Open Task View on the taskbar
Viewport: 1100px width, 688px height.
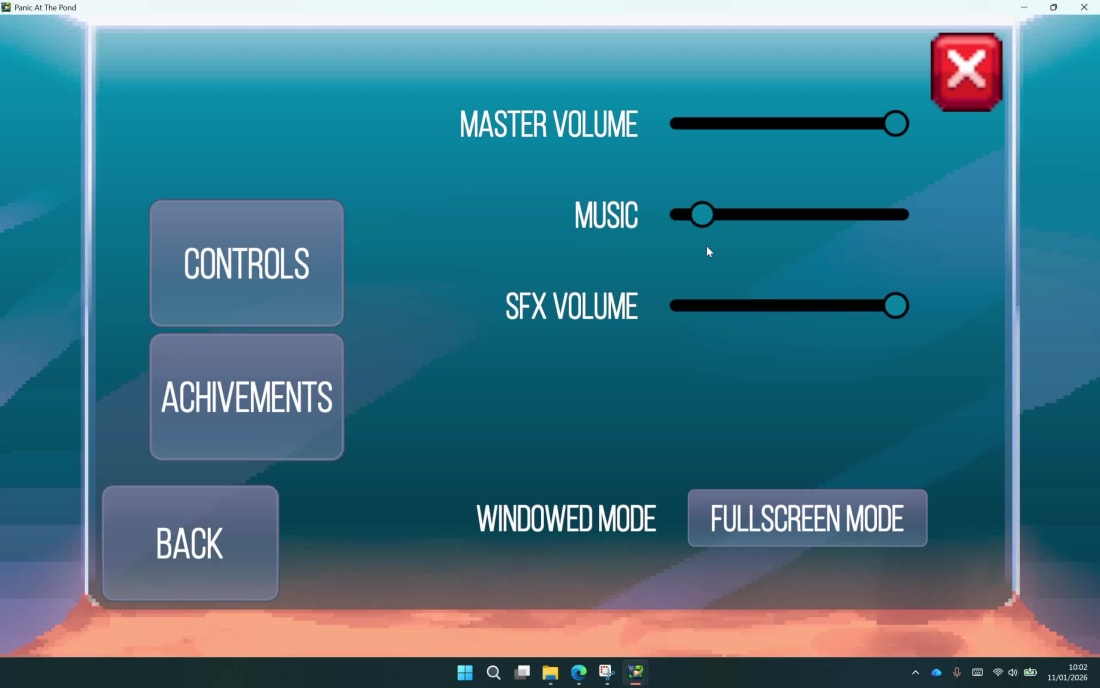tap(522, 673)
